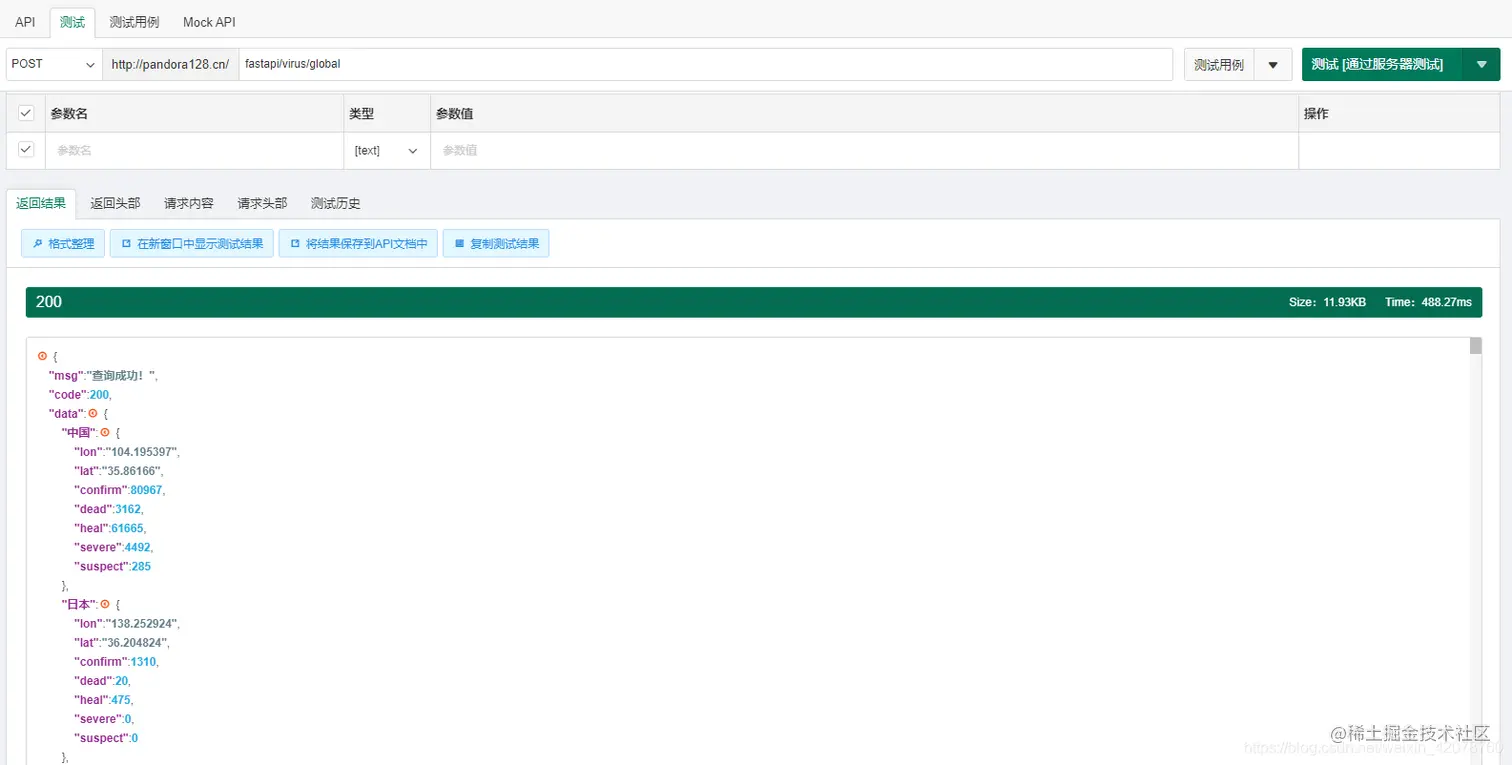Open the POST method dropdown
Screen dimensions: 1512x765
click(54, 64)
